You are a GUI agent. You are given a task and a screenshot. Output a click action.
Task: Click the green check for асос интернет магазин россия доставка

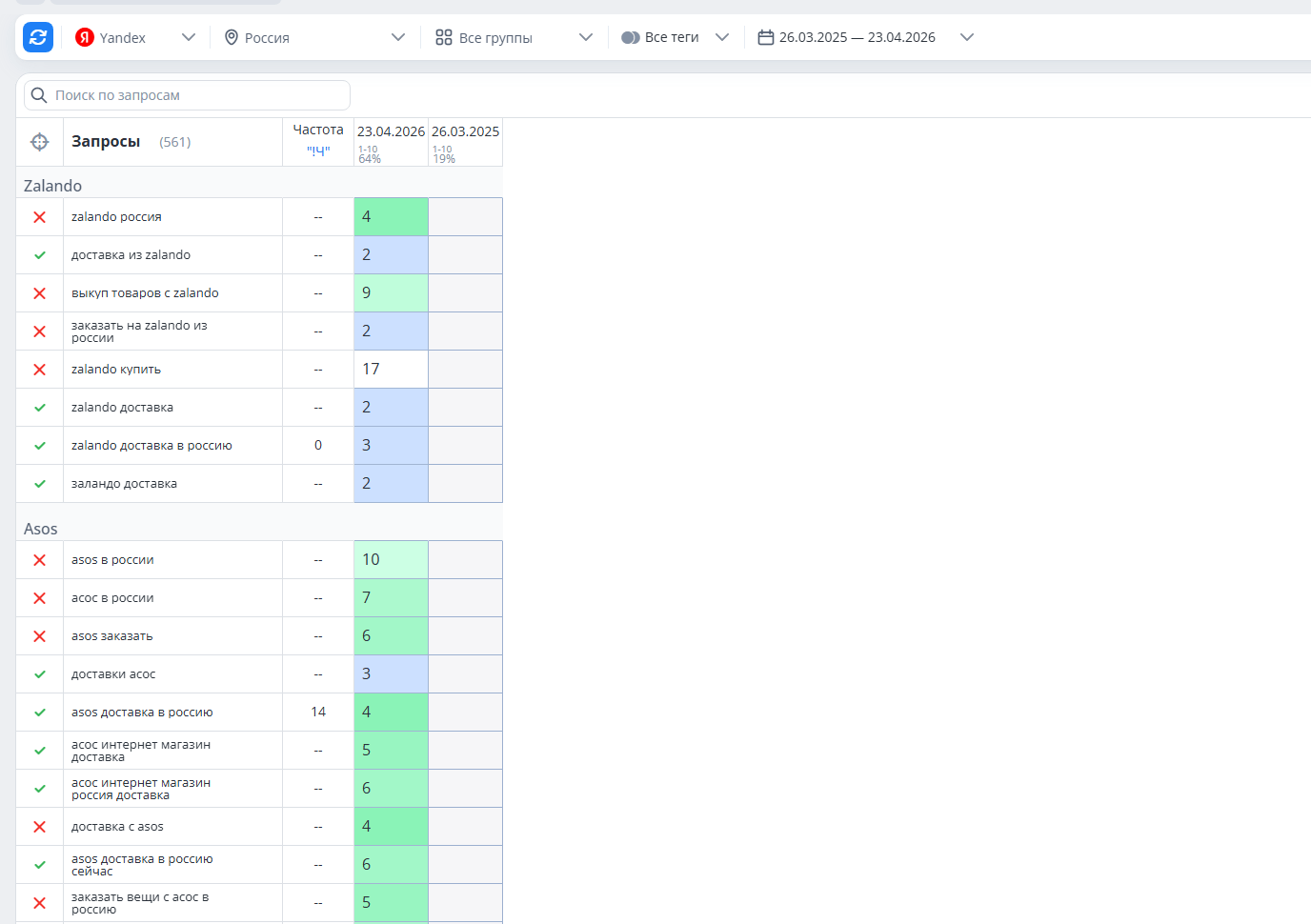tap(40, 789)
